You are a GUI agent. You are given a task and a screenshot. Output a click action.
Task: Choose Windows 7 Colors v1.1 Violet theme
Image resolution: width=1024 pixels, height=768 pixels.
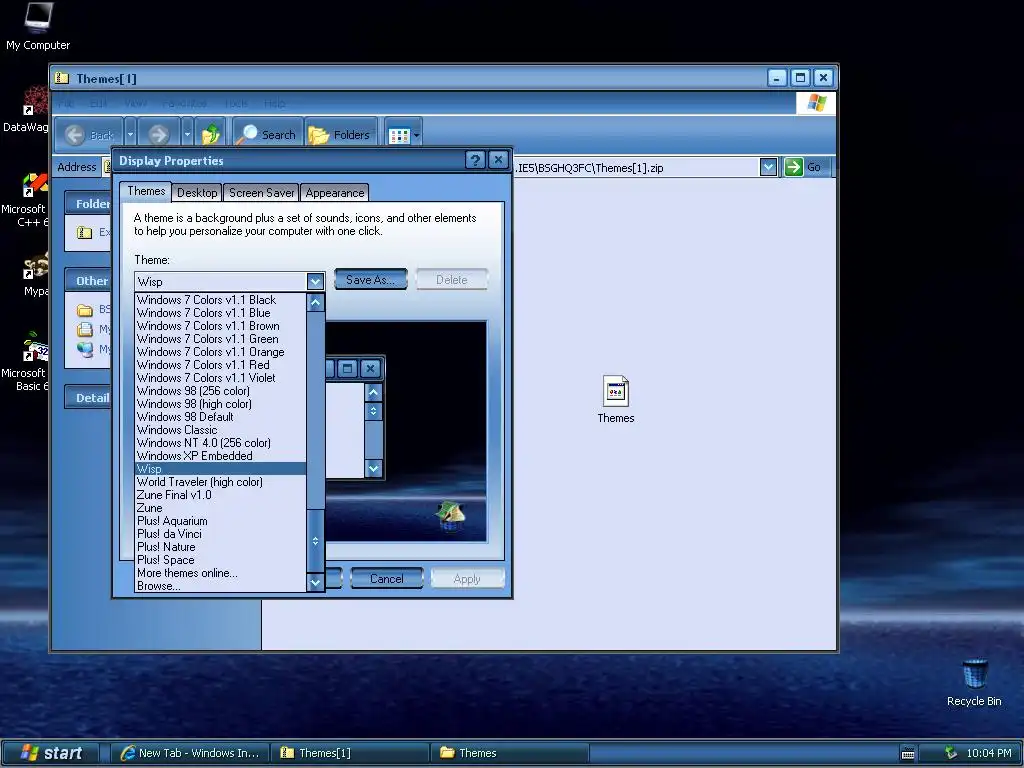[220, 377]
